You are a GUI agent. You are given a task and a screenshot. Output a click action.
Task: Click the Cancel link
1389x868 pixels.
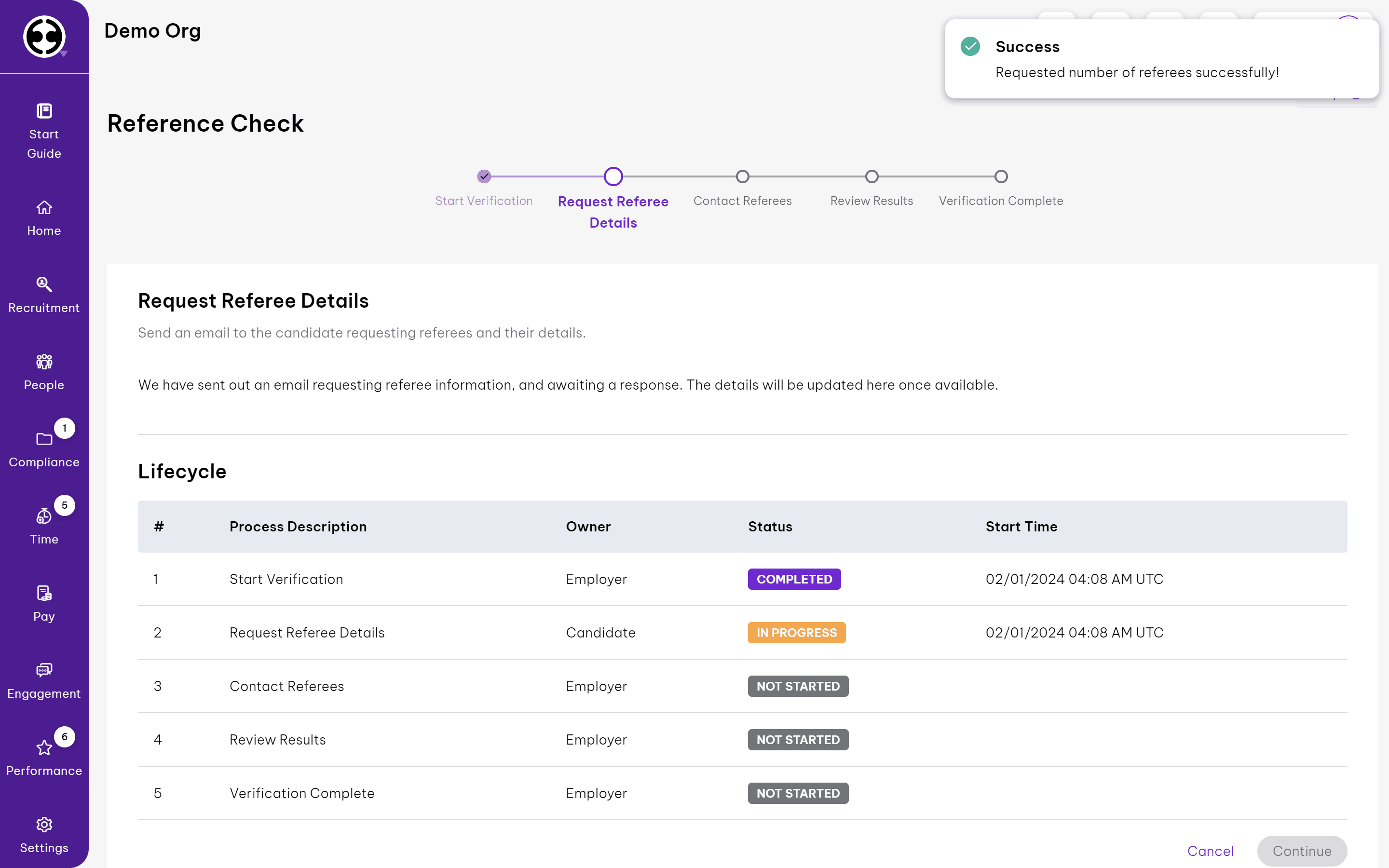click(x=1210, y=851)
